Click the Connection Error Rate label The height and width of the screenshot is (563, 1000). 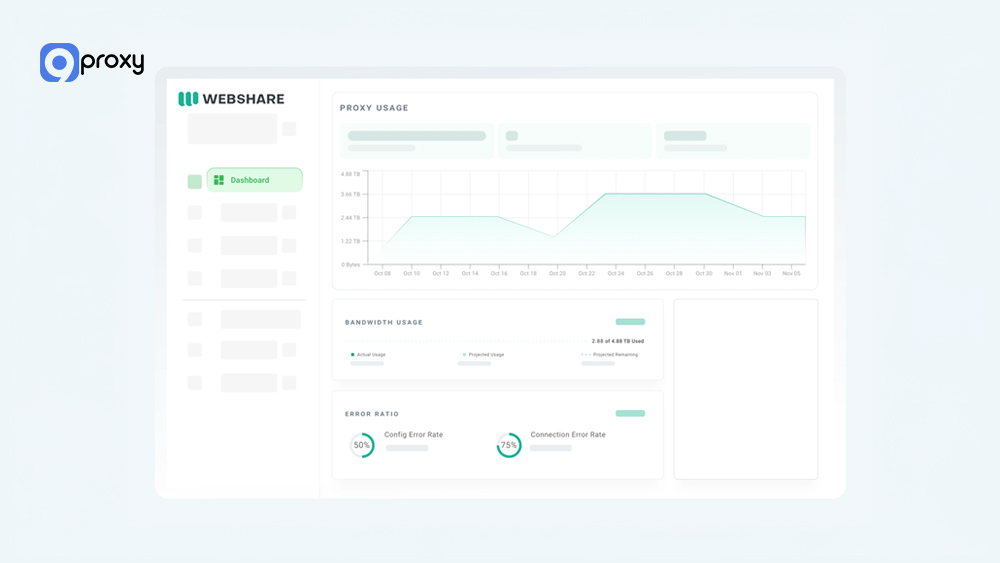[567, 435]
